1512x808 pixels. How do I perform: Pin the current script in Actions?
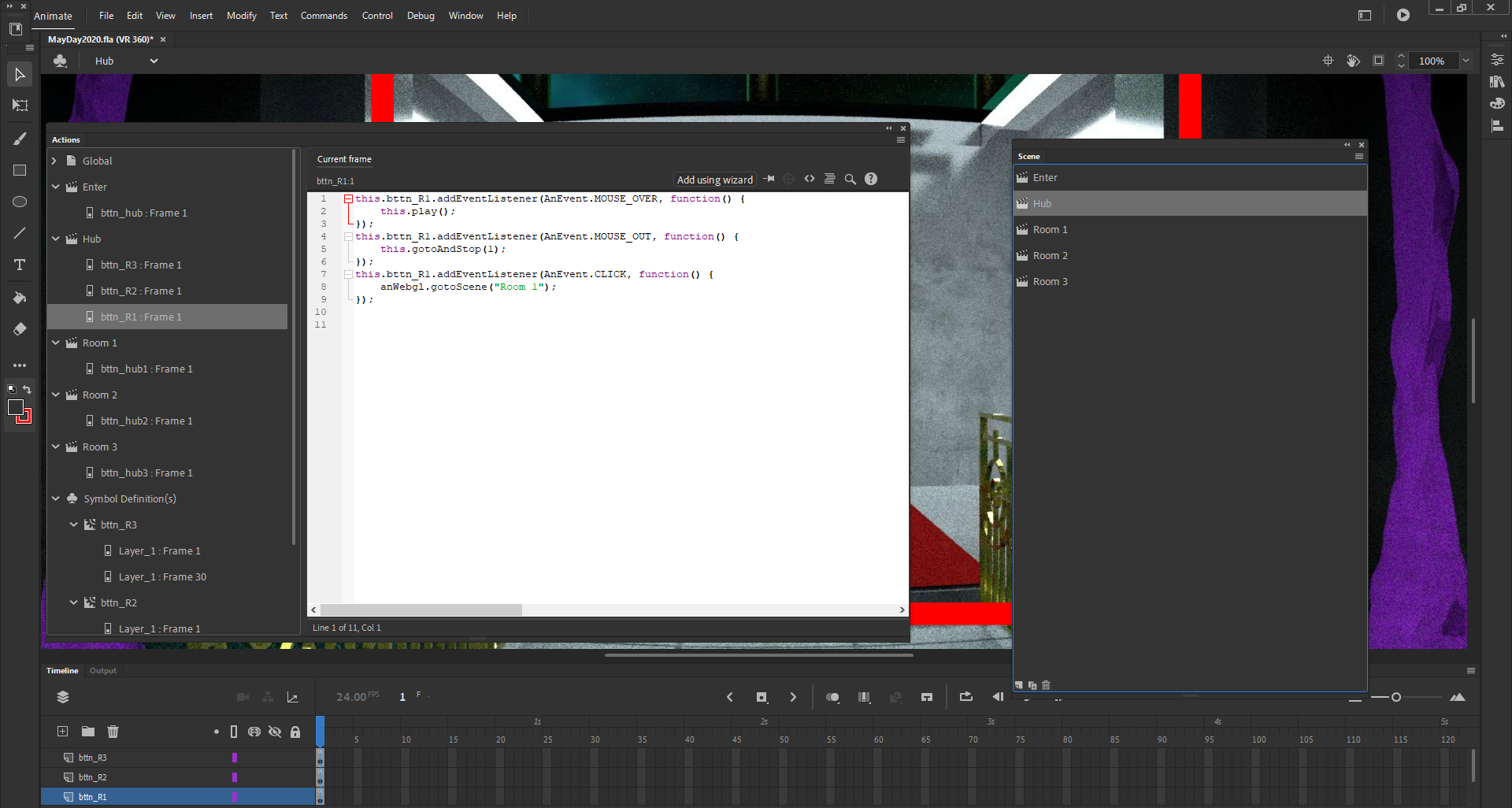click(x=769, y=179)
